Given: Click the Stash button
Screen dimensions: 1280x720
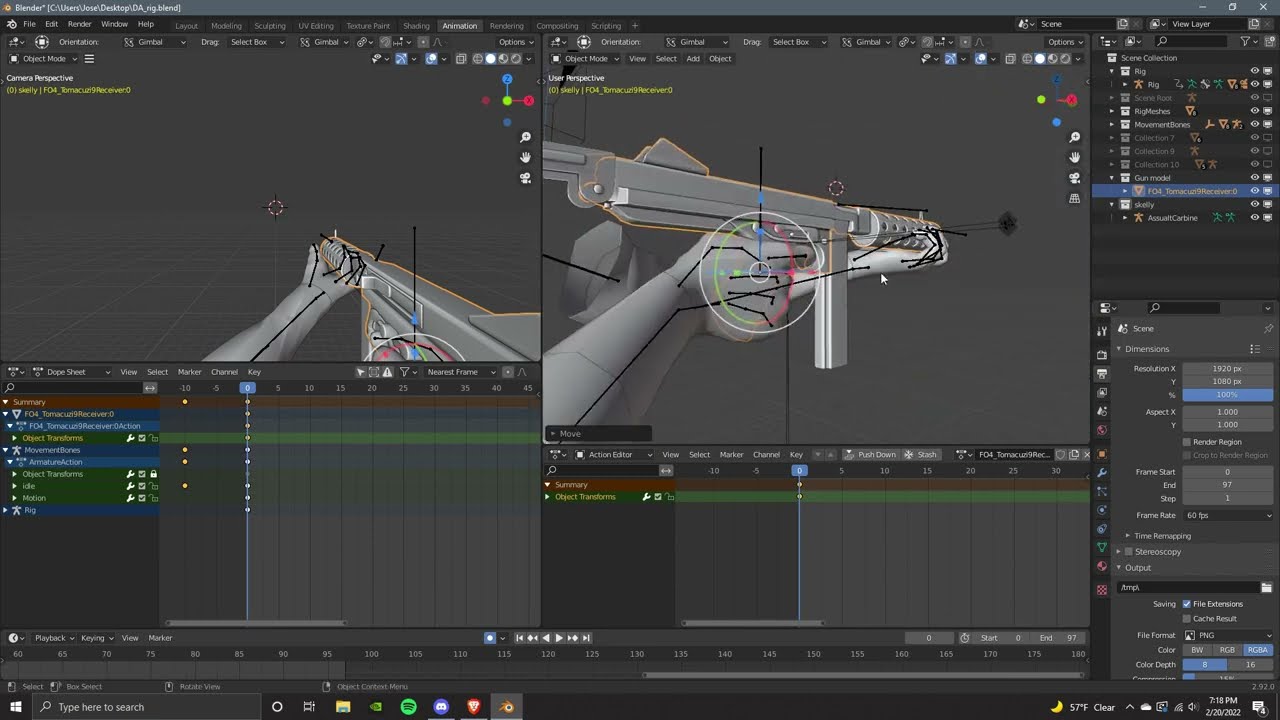Looking at the screenshot, I should pyautogui.click(x=921, y=455).
